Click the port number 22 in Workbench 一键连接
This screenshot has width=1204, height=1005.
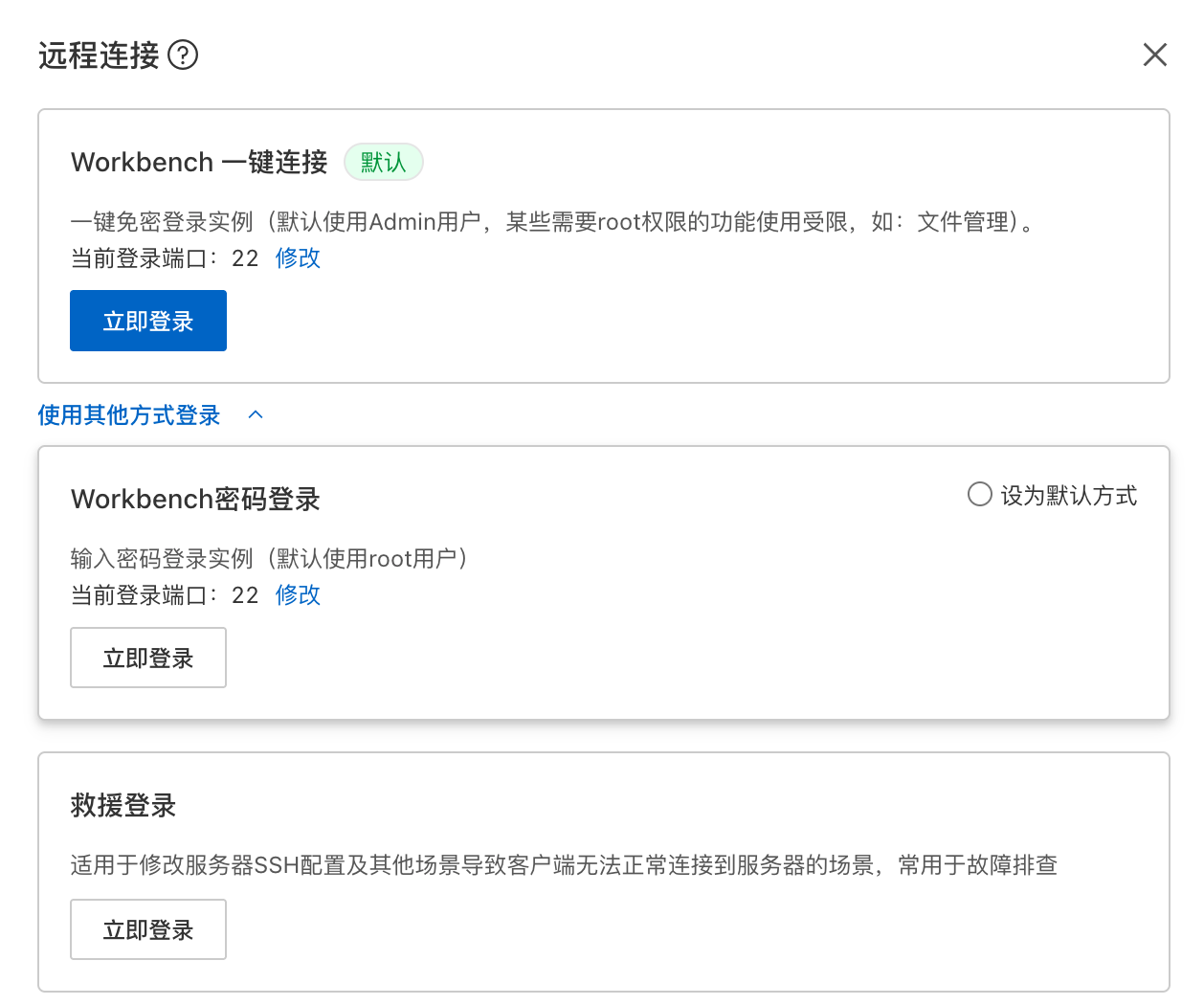pyautogui.click(x=244, y=257)
